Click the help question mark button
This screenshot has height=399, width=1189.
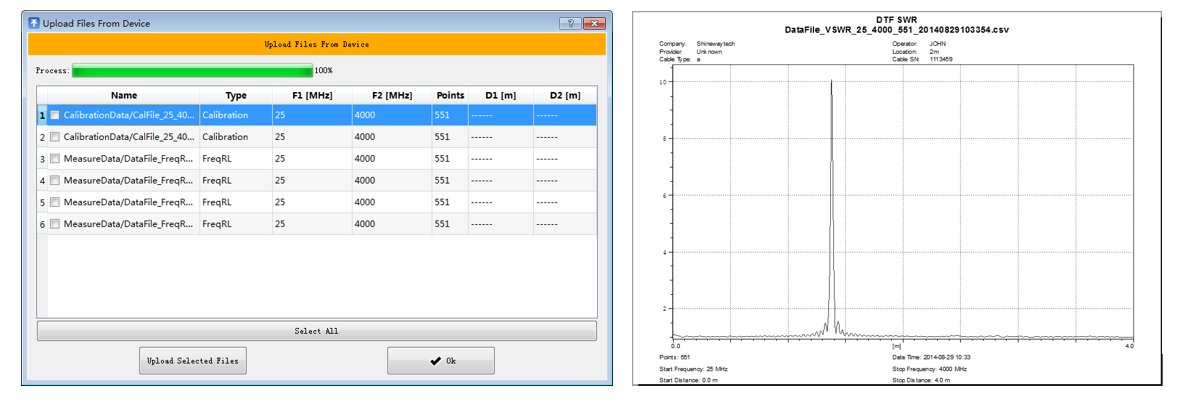570,24
